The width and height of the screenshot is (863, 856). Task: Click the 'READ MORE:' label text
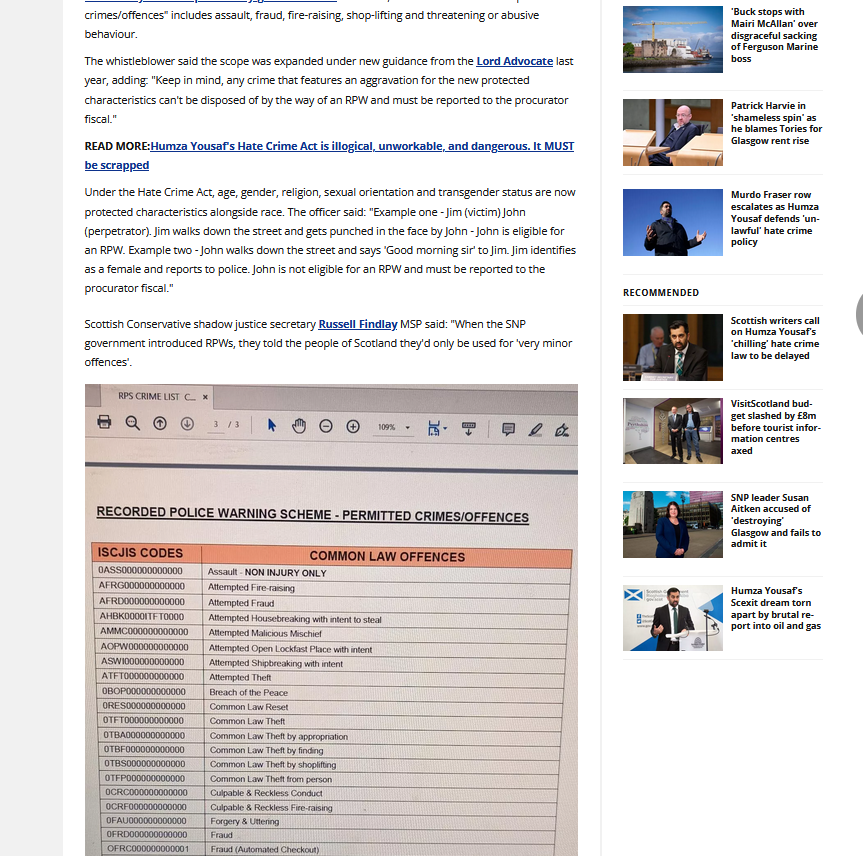[117, 146]
